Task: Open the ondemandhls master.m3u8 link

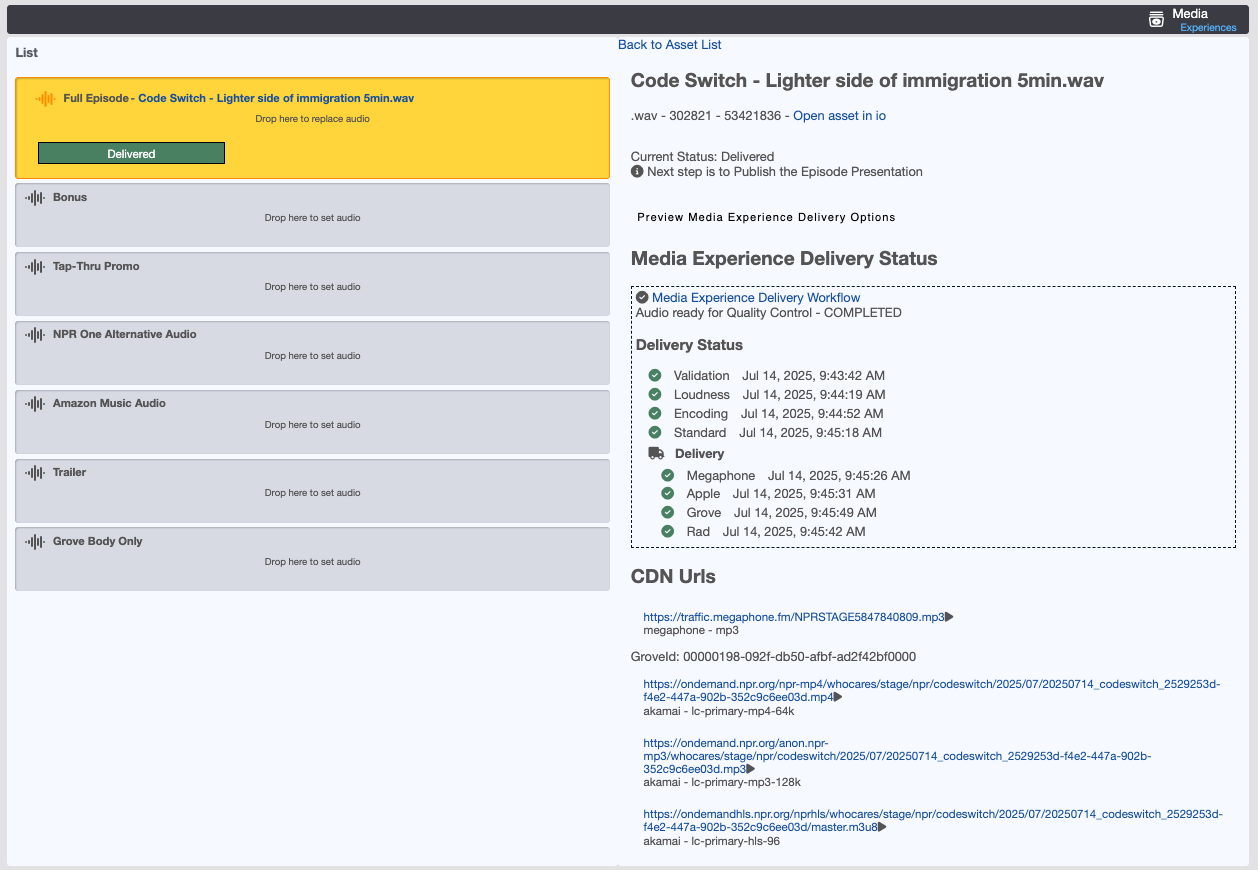Action: tap(932, 821)
